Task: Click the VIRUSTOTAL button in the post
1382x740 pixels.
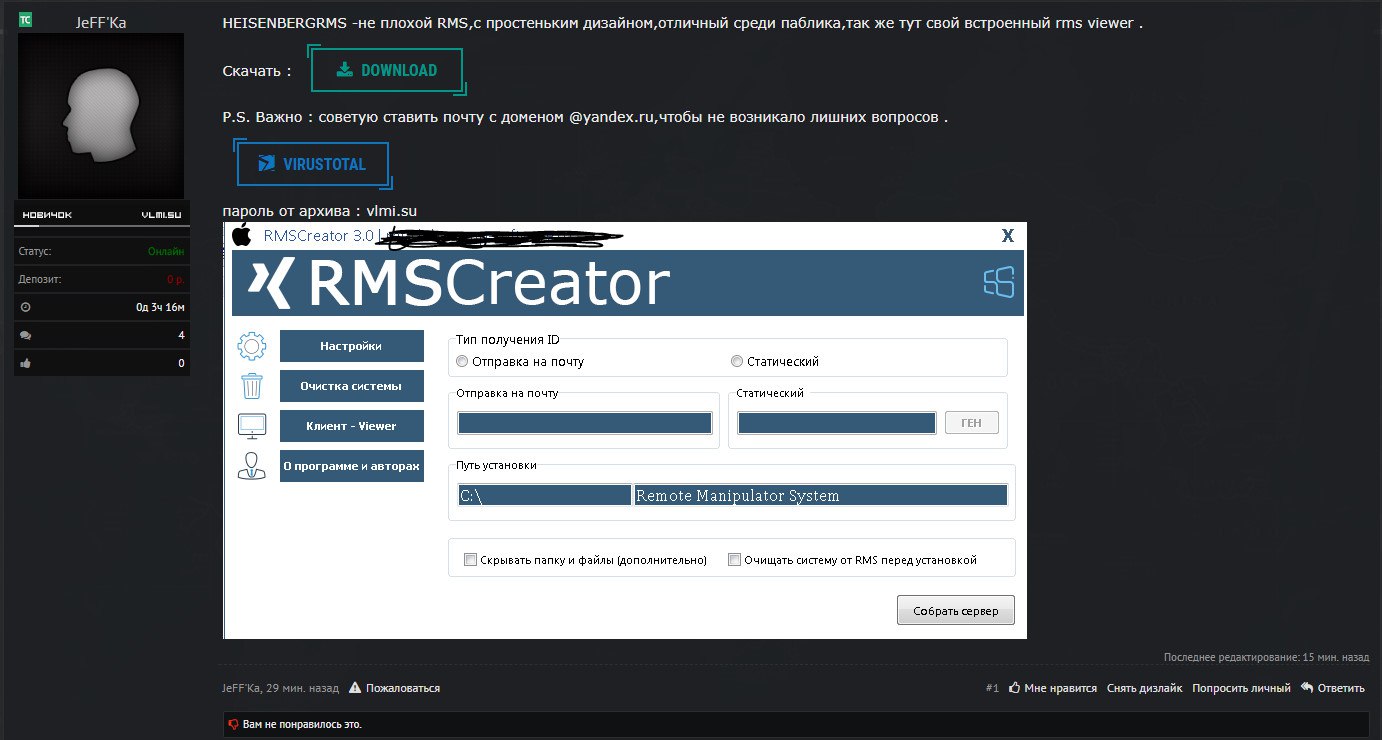Action: click(x=313, y=164)
